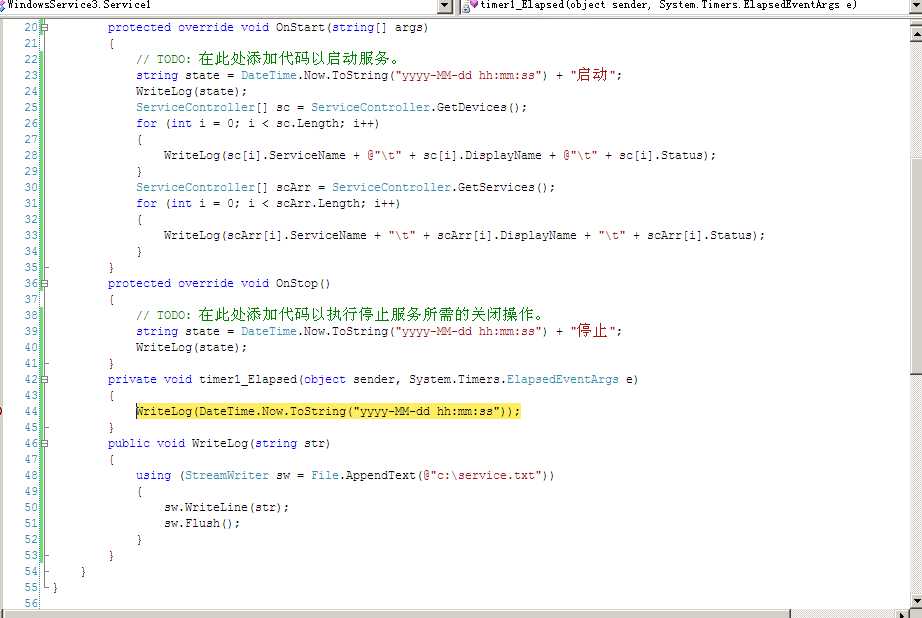The width and height of the screenshot is (922, 618).
Task: Click the 'OnStop()' method signature
Action: [303, 283]
